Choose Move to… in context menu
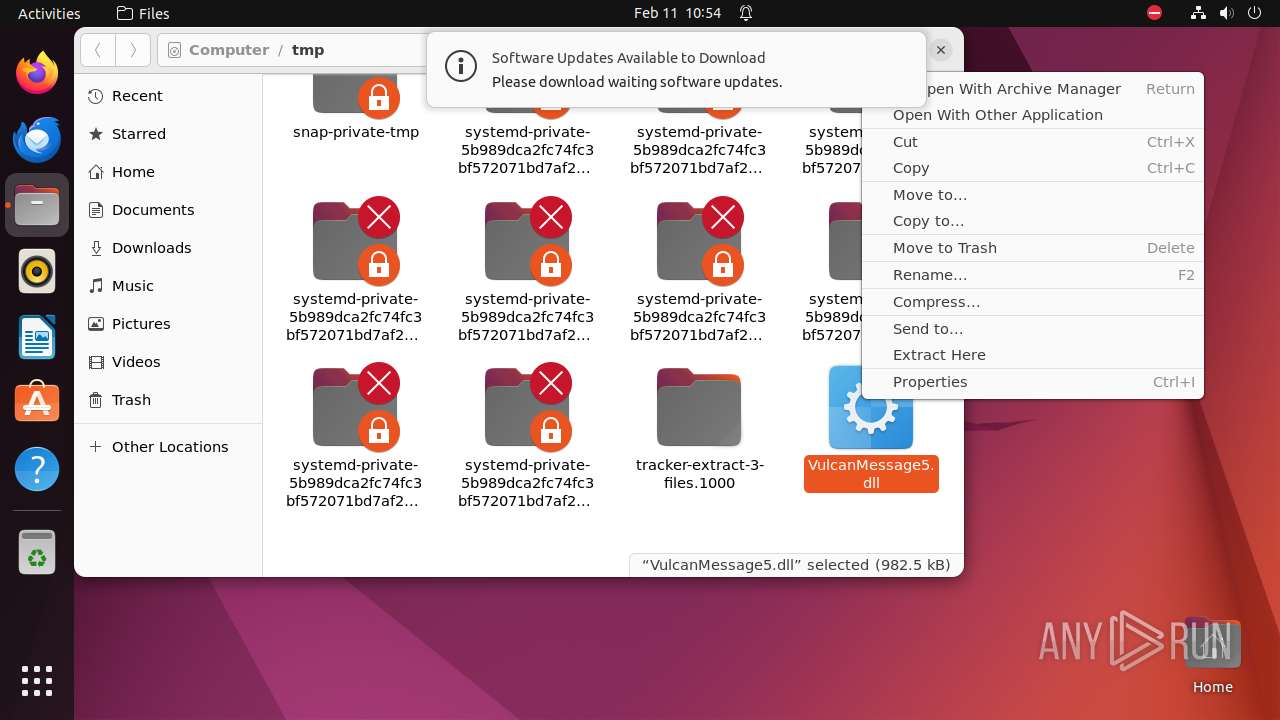Image resolution: width=1280 pixels, height=720 pixels. pyautogui.click(x=1033, y=195)
